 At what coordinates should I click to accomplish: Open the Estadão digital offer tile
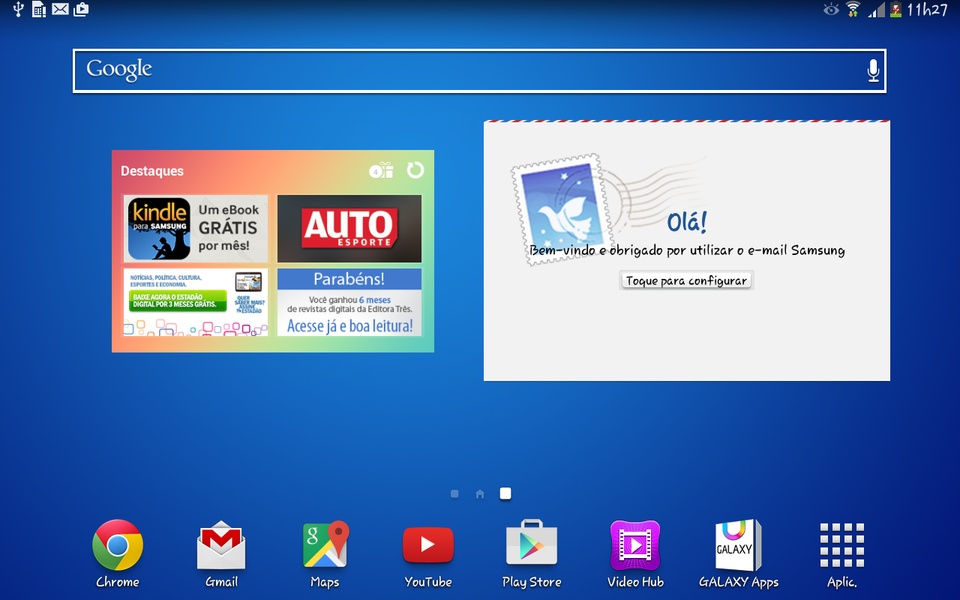pos(196,302)
